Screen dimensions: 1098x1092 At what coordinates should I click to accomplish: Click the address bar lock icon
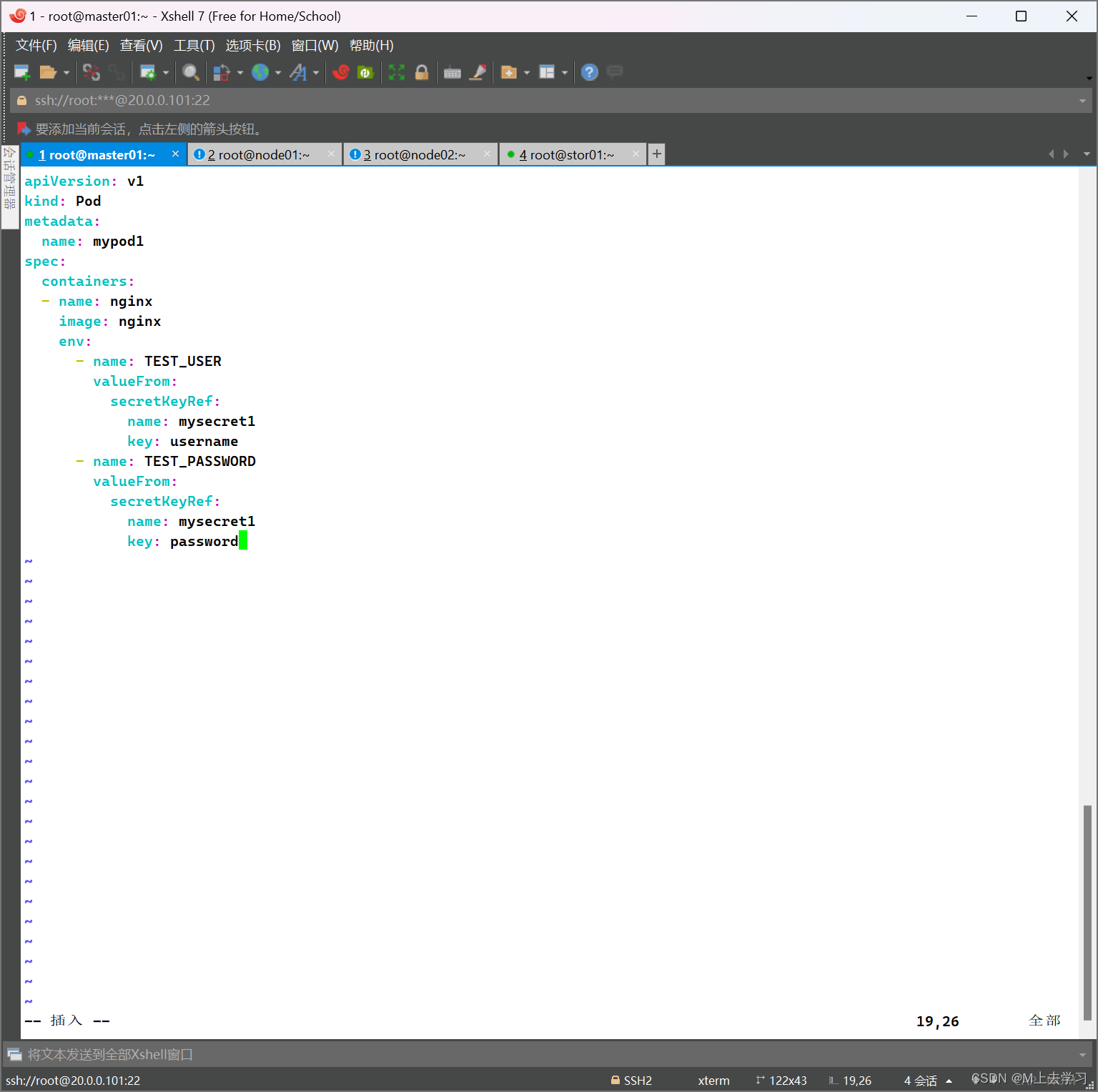tap(21, 101)
